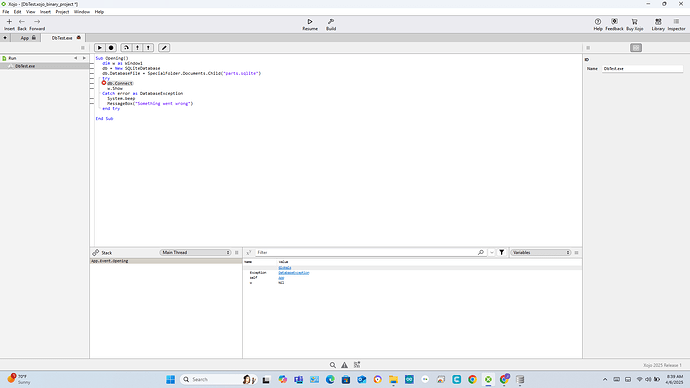Click the debugger Stop button
The image size is (690, 388).
pos(111,48)
